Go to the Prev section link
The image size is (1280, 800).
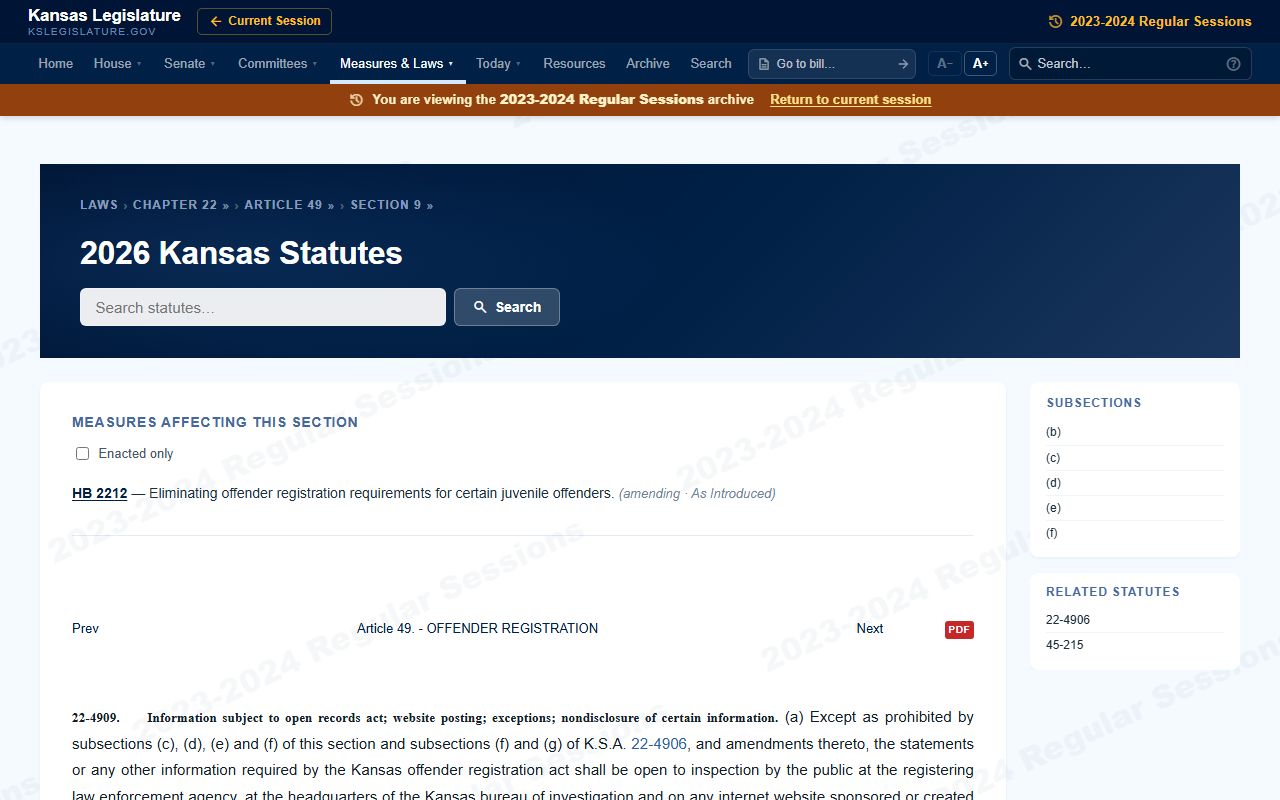point(85,629)
